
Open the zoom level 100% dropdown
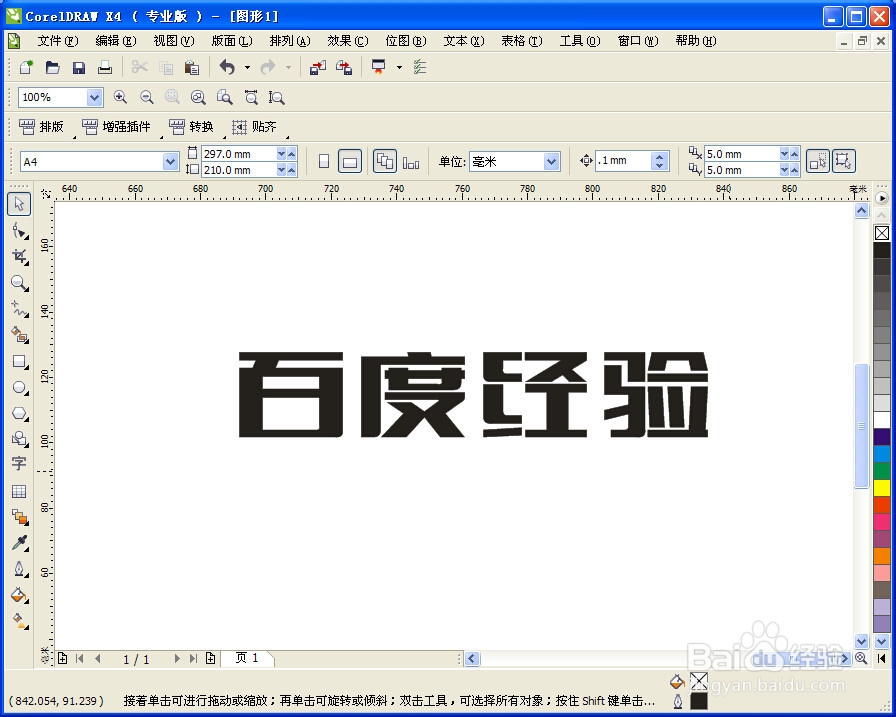pyautogui.click(x=95, y=98)
